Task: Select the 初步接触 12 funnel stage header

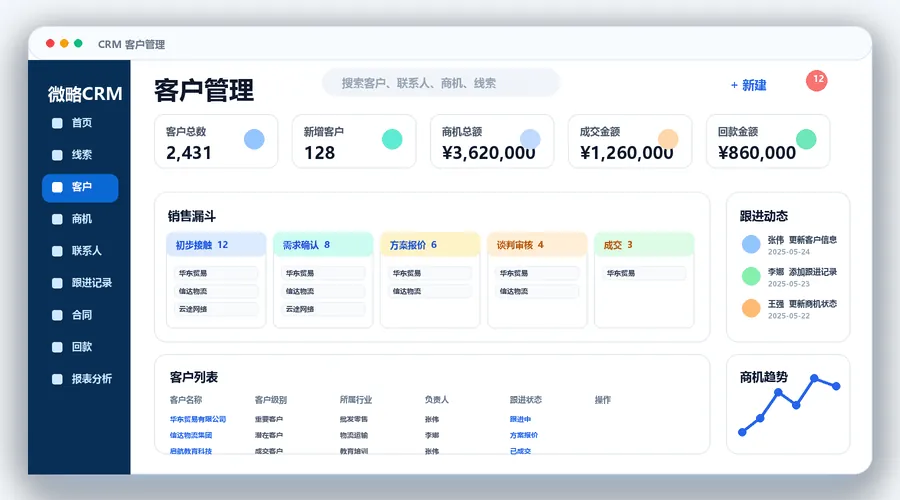Action: [216, 245]
